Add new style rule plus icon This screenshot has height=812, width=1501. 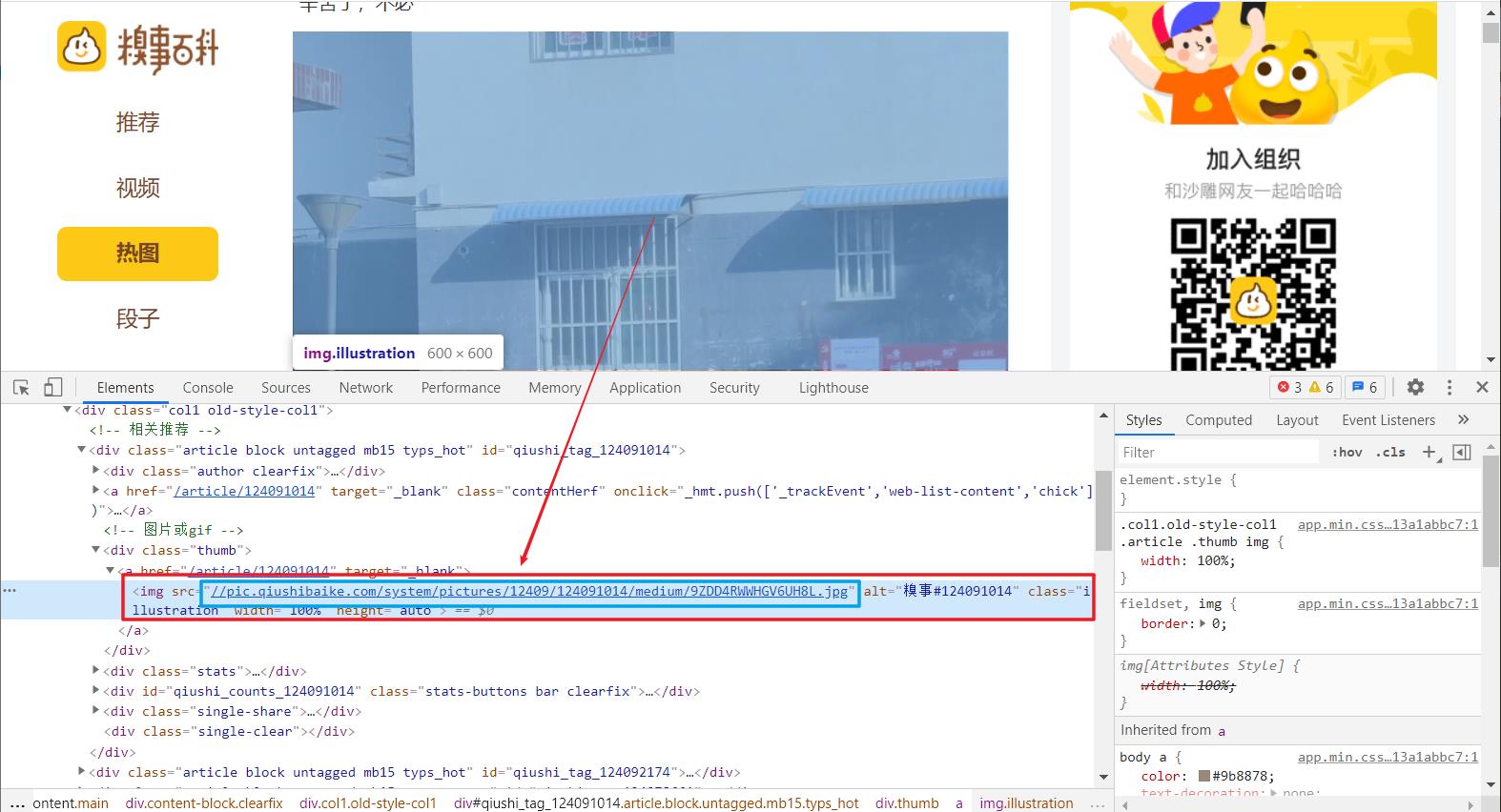click(1429, 452)
